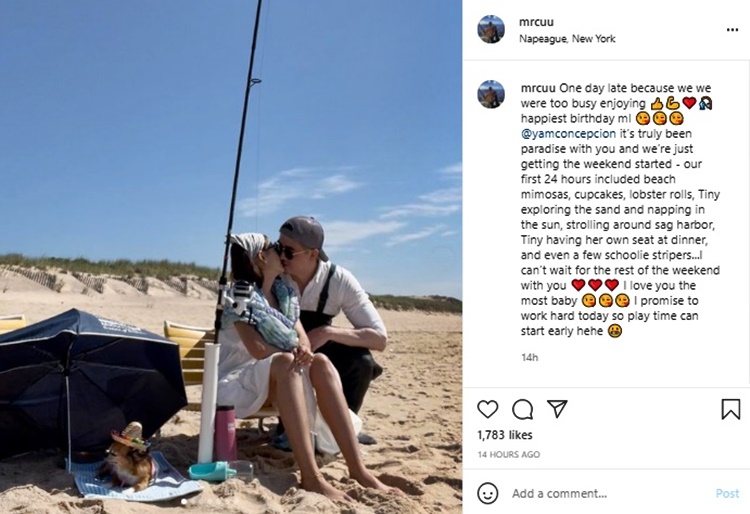Viewport: 750px width, 514px height.
Task: Open comments via speech bubble icon
Action: (522, 409)
